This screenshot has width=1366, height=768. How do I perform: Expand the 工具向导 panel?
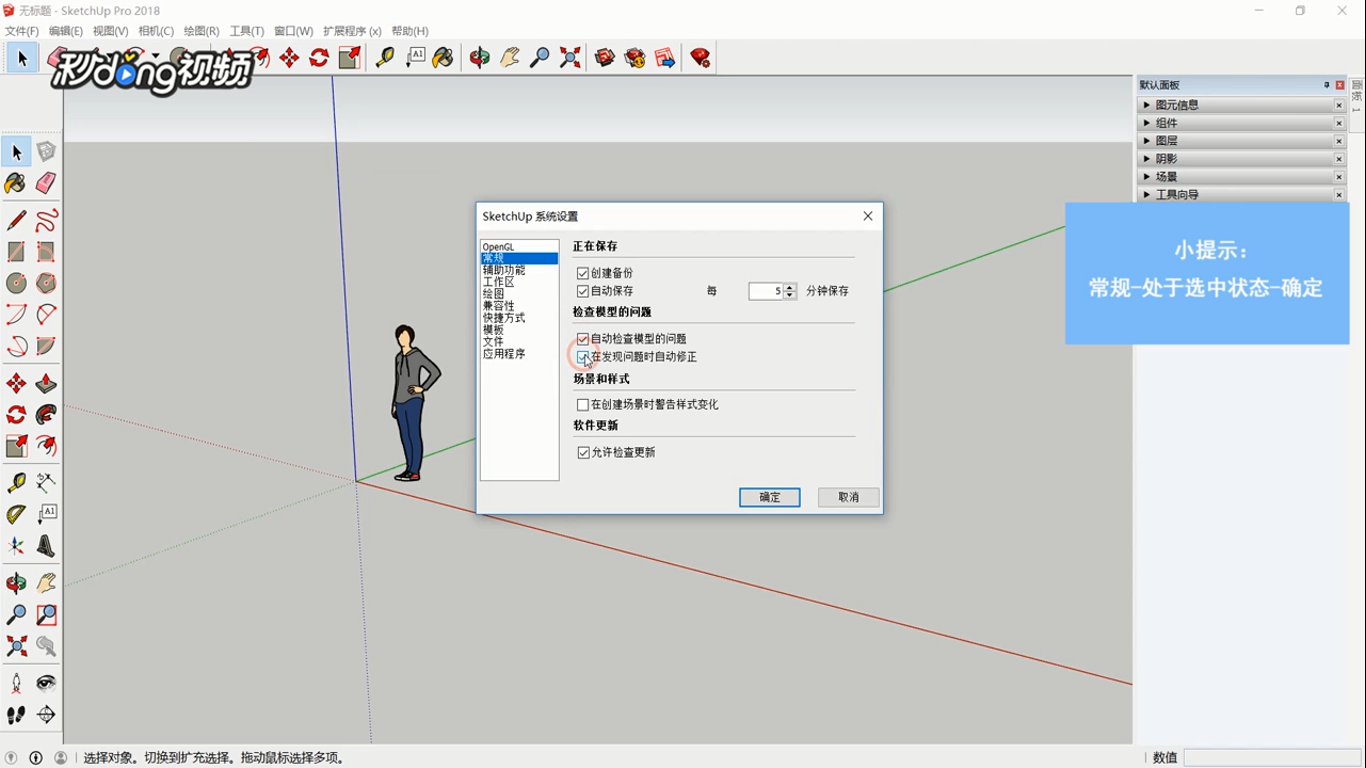pos(1241,195)
